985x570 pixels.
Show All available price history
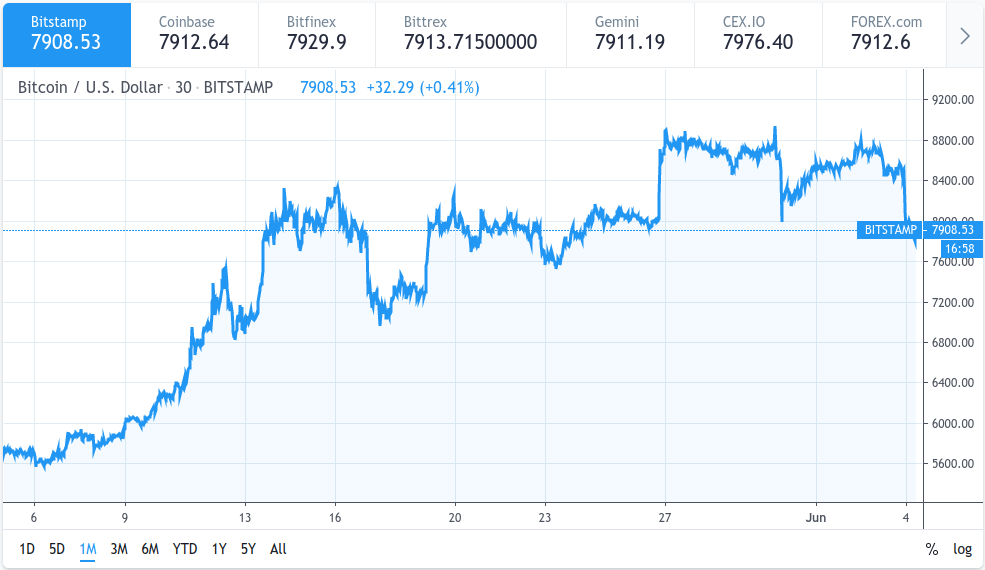(278, 549)
